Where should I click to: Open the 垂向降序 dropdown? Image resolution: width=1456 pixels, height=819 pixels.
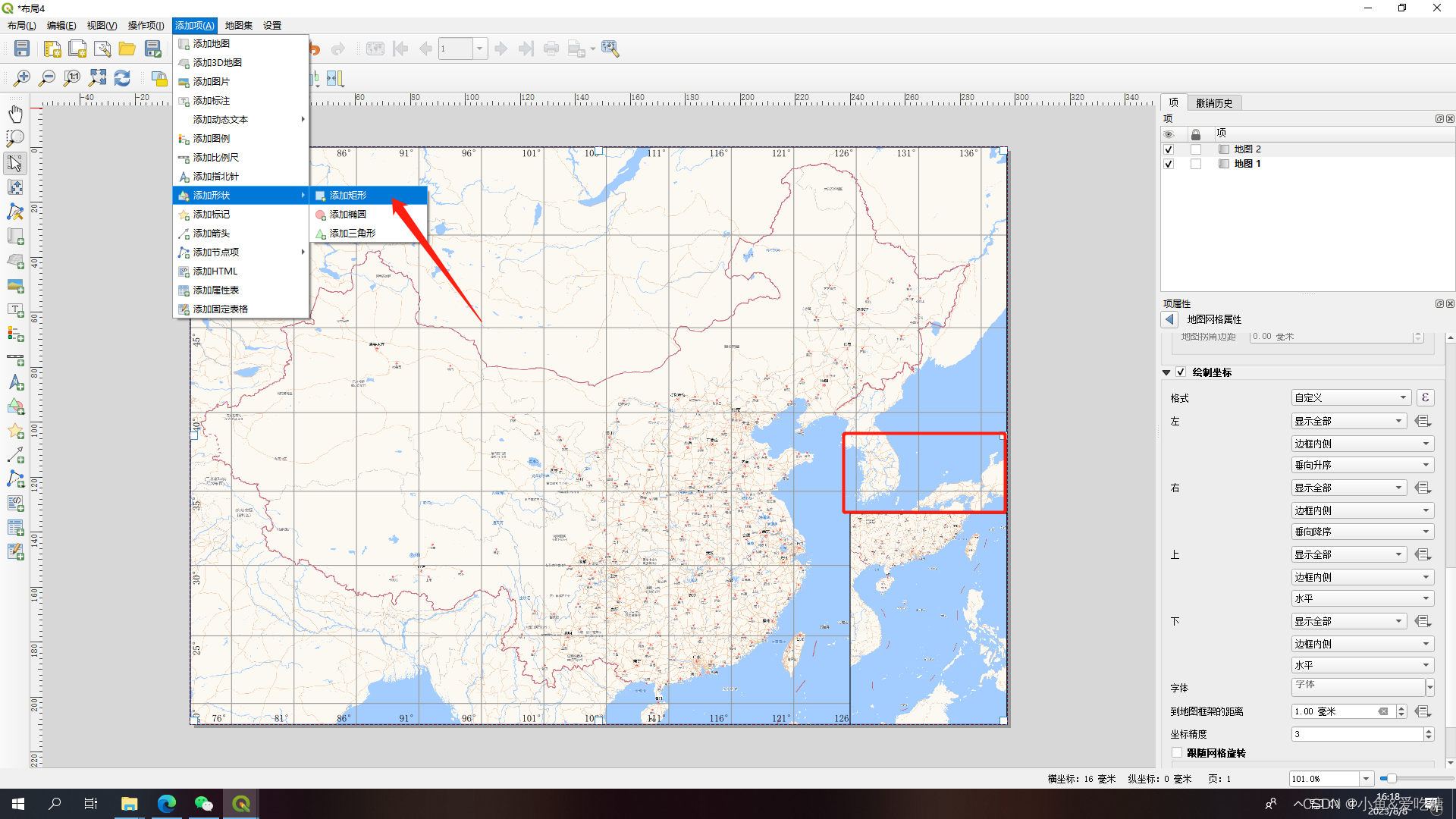1363,532
